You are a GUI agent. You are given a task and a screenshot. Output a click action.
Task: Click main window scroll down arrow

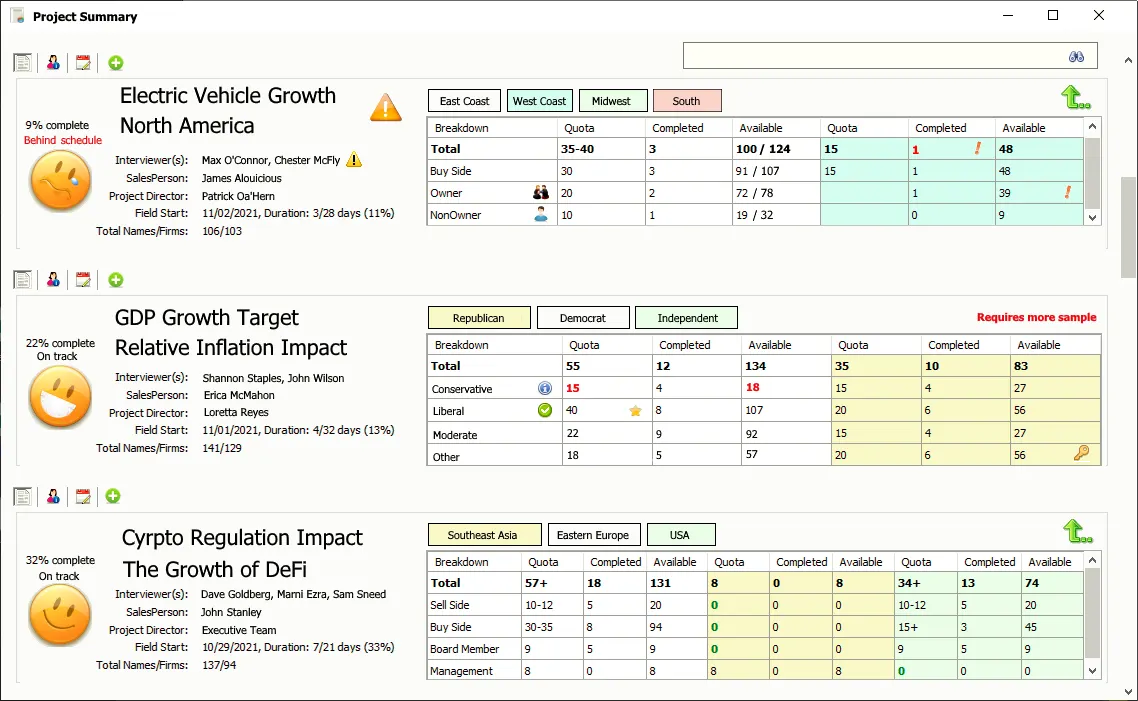pos(1129,692)
